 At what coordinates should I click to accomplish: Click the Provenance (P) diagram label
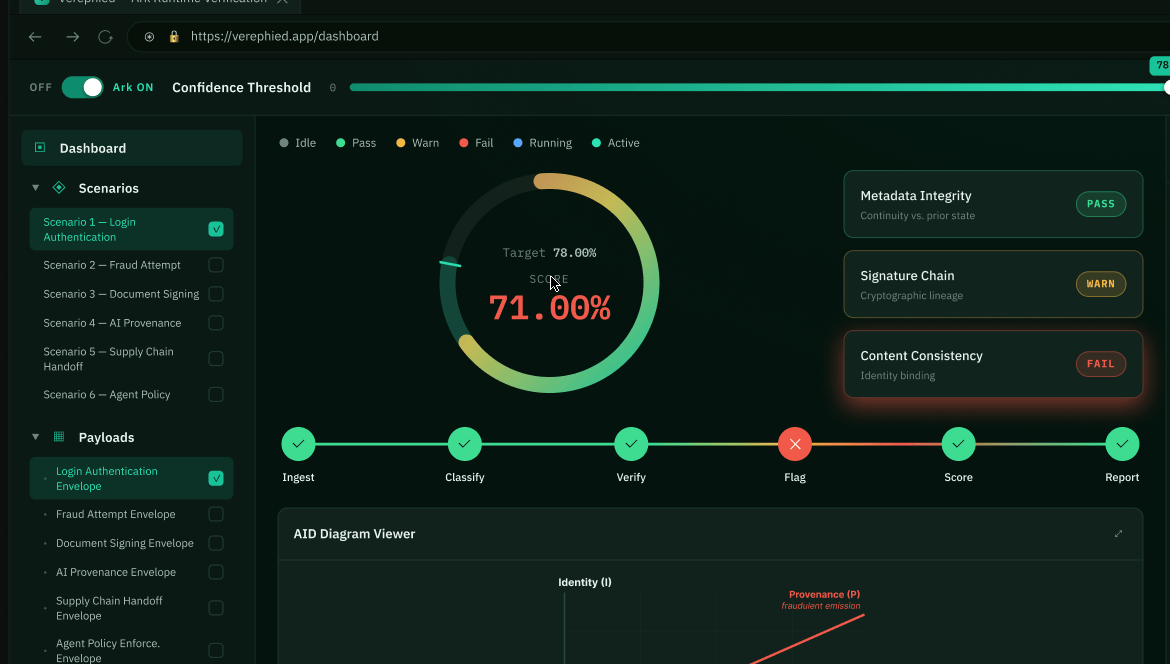[825, 595]
